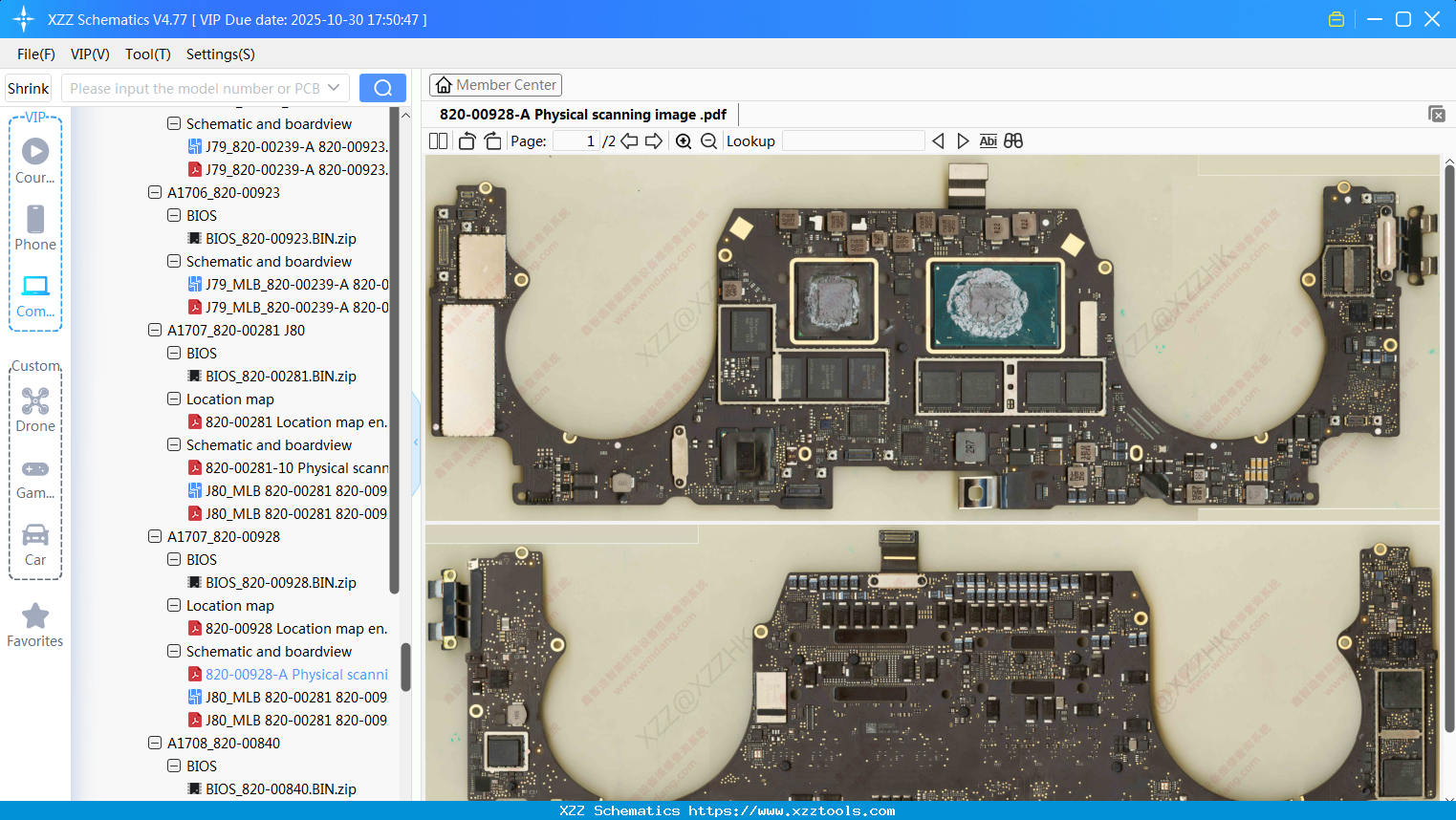Open the Game console category

point(35,479)
